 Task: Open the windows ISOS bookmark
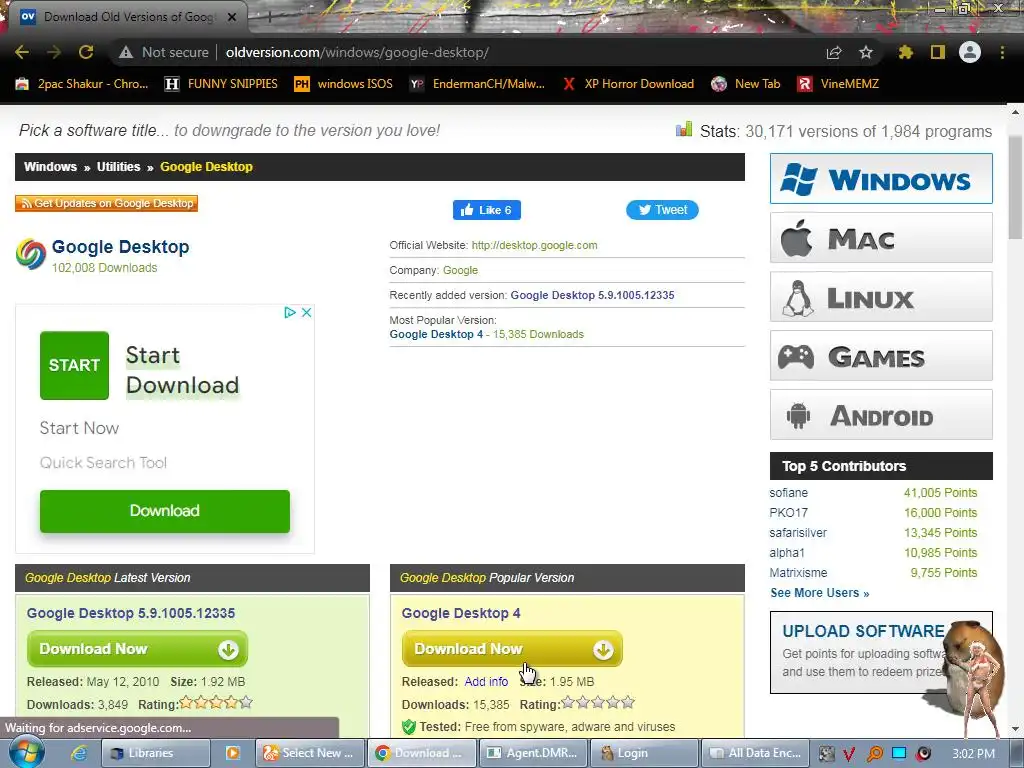pyautogui.click(x=344, y=84)
